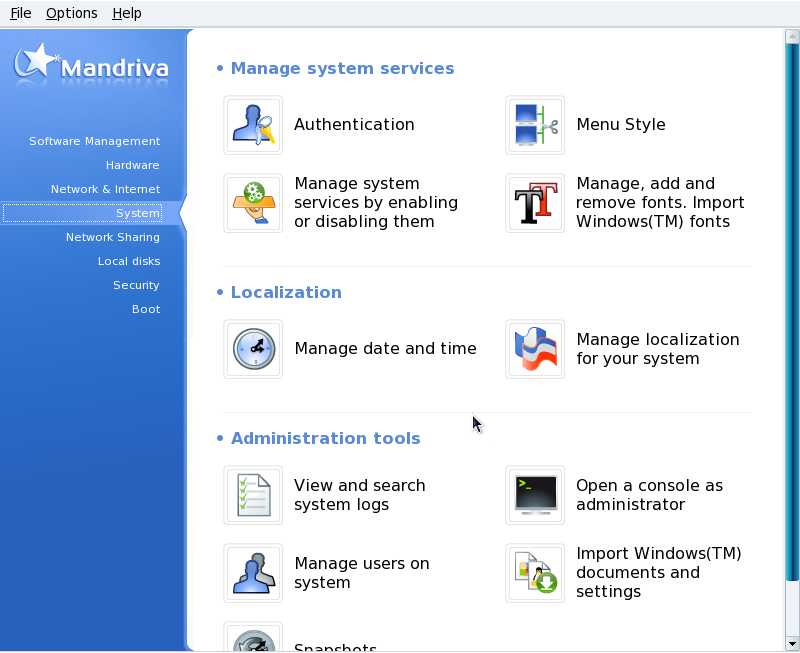Open Network Sharing category

(113, 237)
